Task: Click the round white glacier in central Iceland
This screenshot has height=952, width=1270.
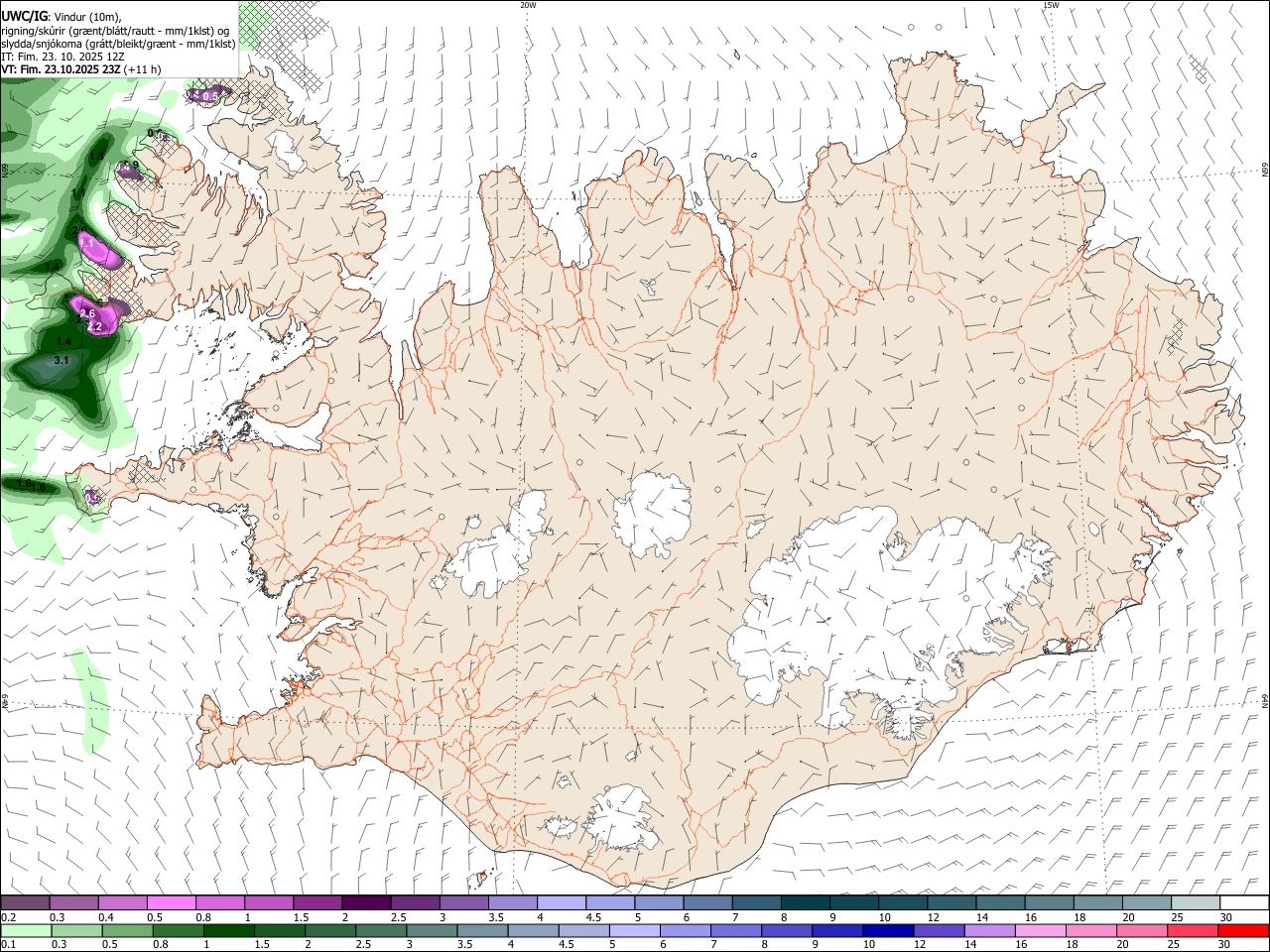Action: point(652,514)
